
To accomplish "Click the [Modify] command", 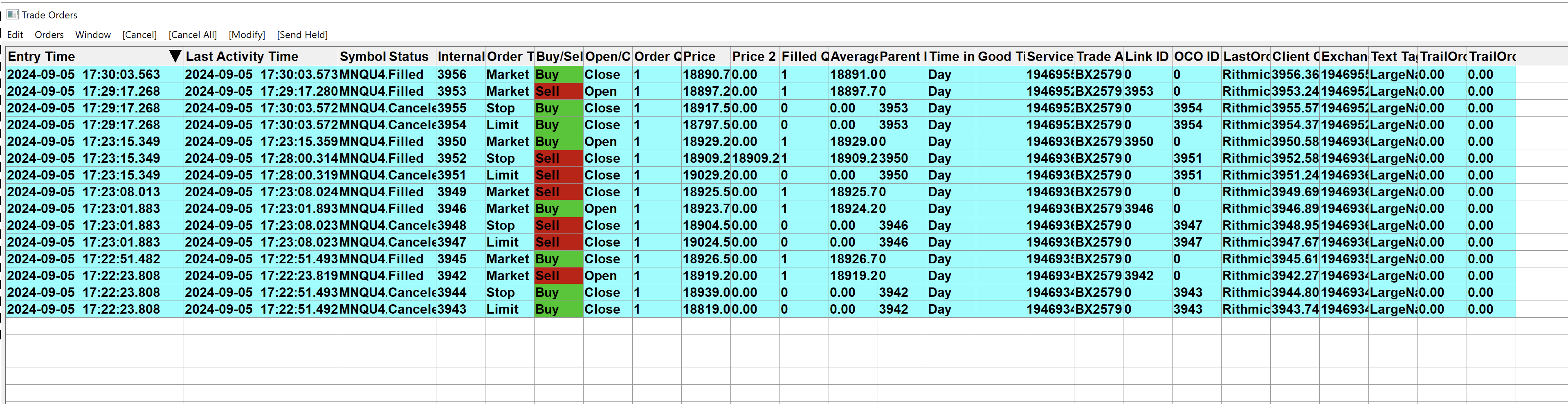I will pyautogui.click(x=247, y=35).
